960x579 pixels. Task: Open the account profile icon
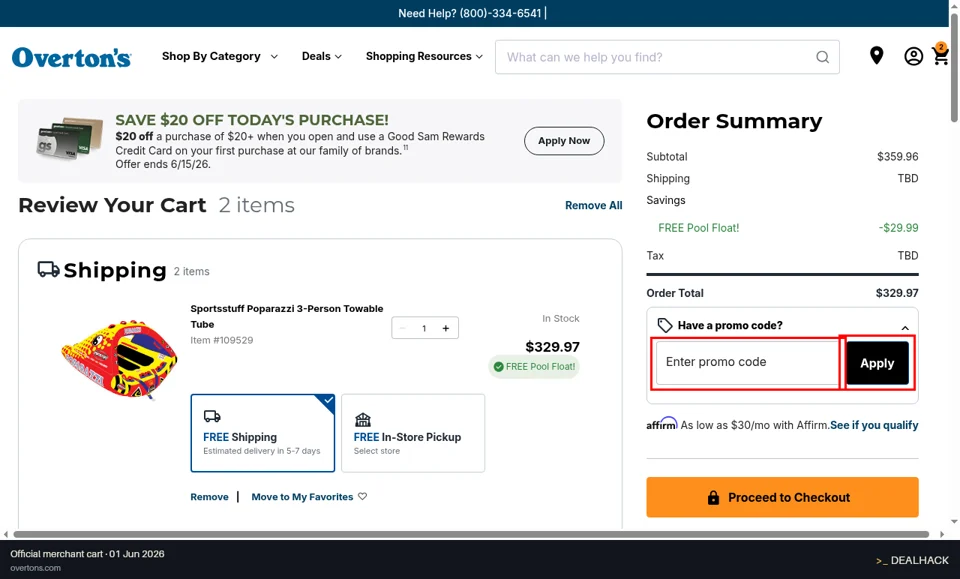coord(913,56)
